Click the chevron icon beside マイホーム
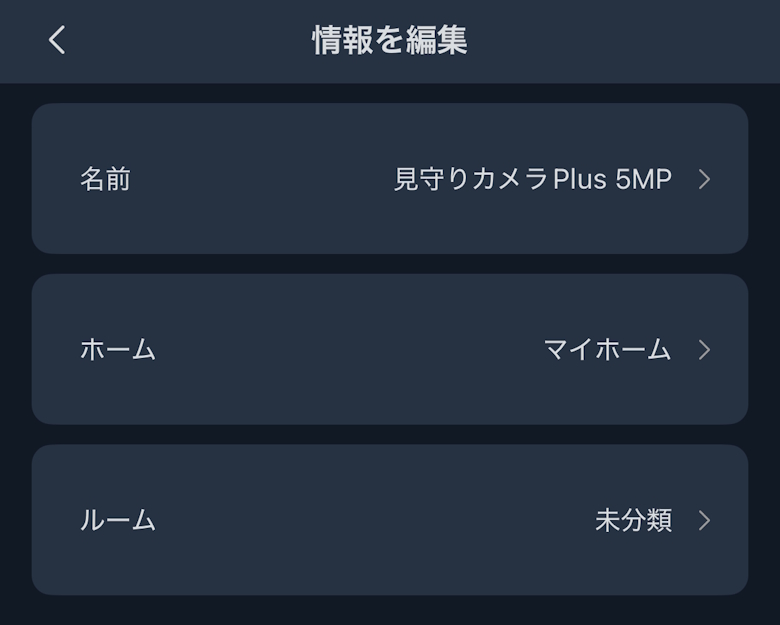 click(704, 349)
